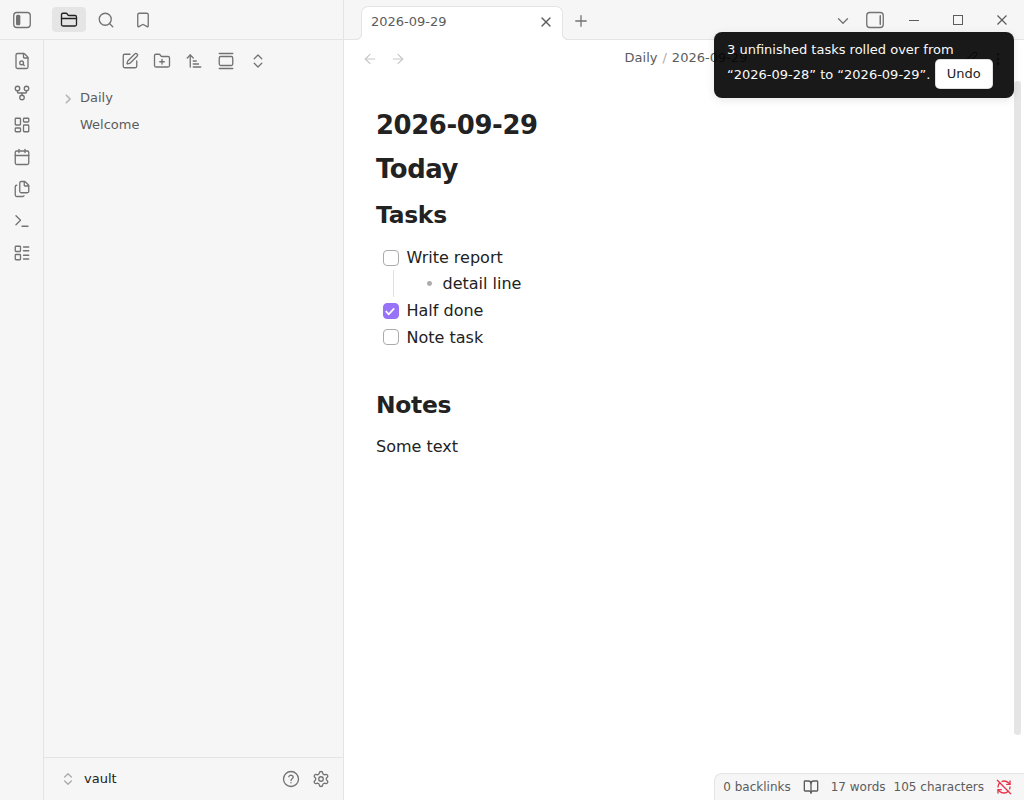Viewport: 1024px width, 800px height.
Task: Uncheck the Half done task
Action: click(x=391, y=311)
